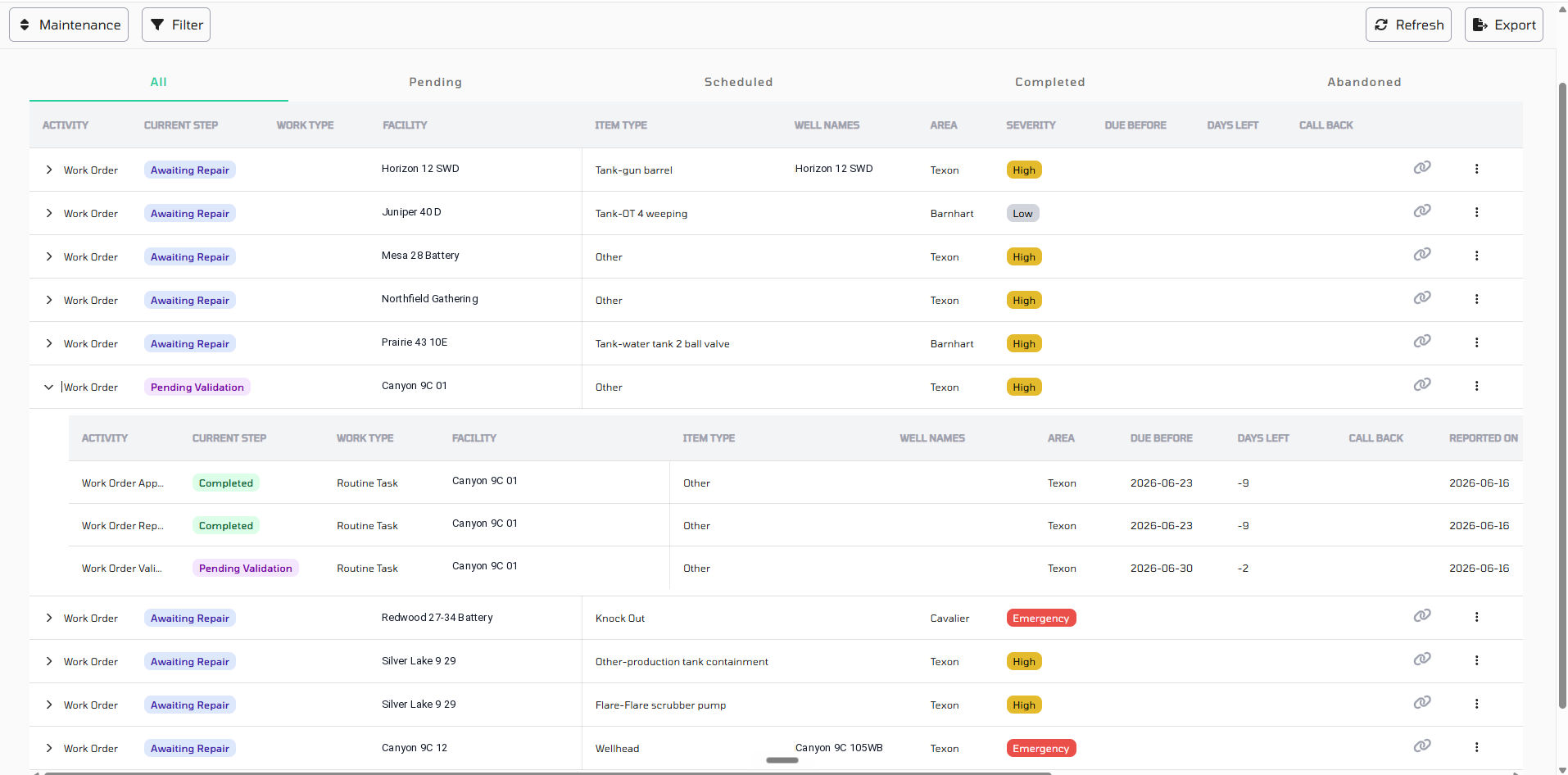Switch to the Scheduled tab
Screen dimensions: 1568x775
pos(739,82)
